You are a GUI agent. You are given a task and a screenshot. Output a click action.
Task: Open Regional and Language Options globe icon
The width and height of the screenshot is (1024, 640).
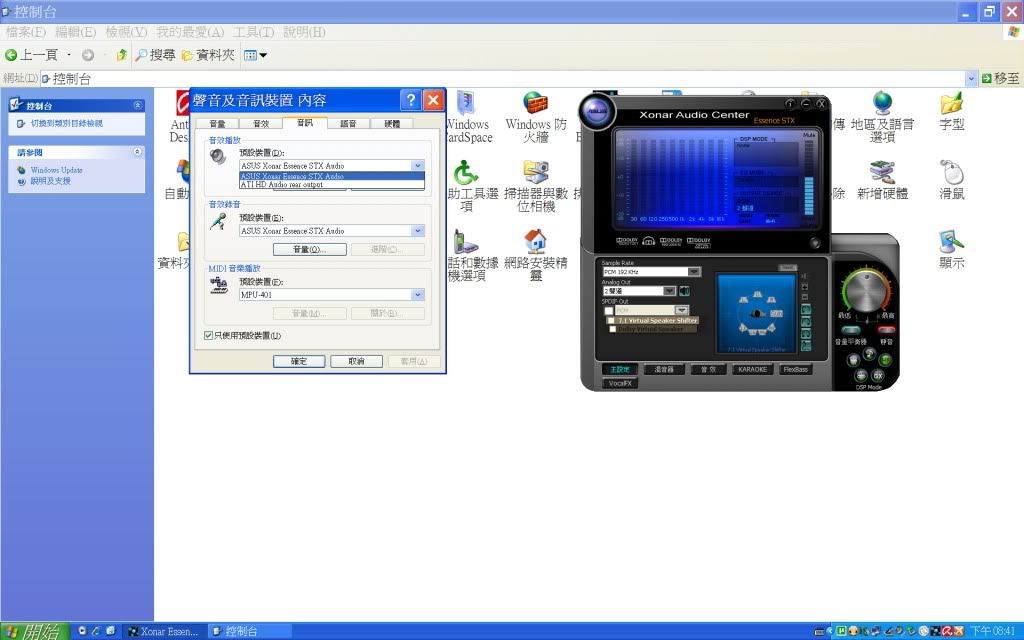[882, 103]
